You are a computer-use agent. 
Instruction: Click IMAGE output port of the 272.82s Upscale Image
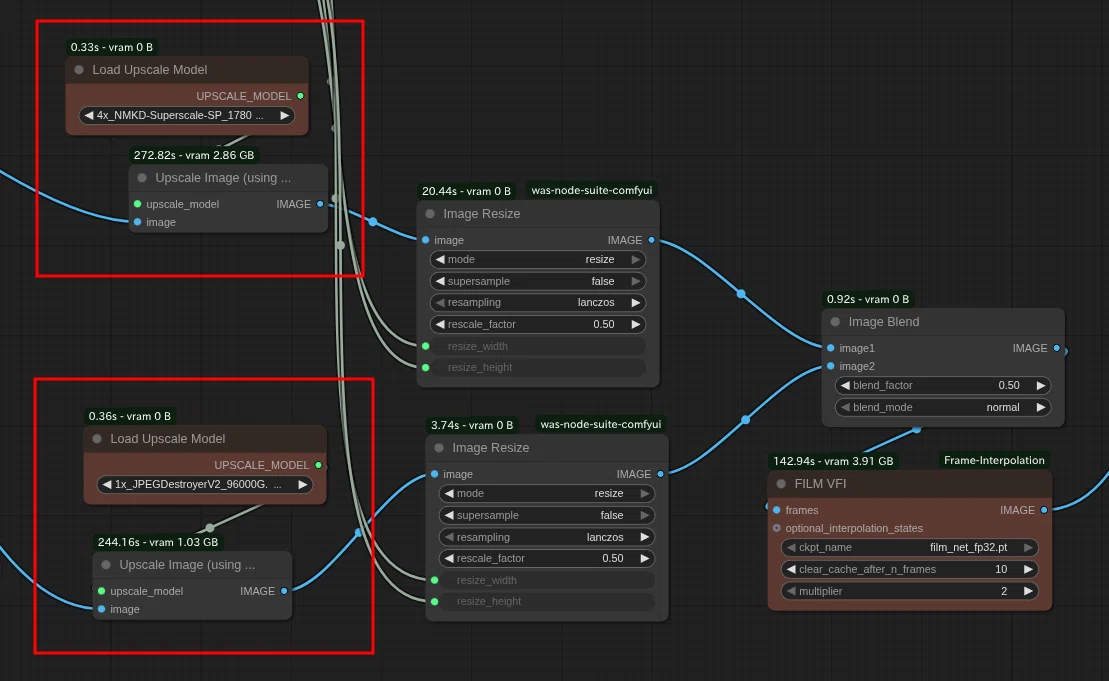pyautogui.click(x=320, y=204)
